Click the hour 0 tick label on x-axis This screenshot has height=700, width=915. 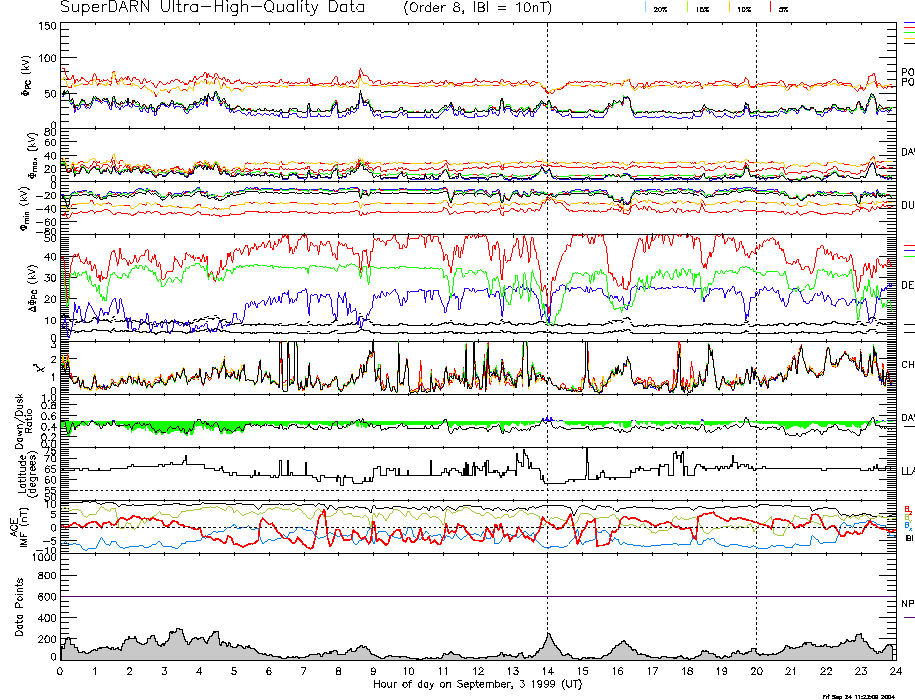(x=61, y=671)
